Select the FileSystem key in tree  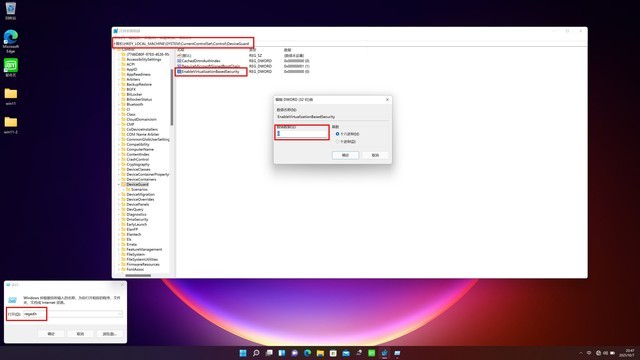tap(136, 254)
